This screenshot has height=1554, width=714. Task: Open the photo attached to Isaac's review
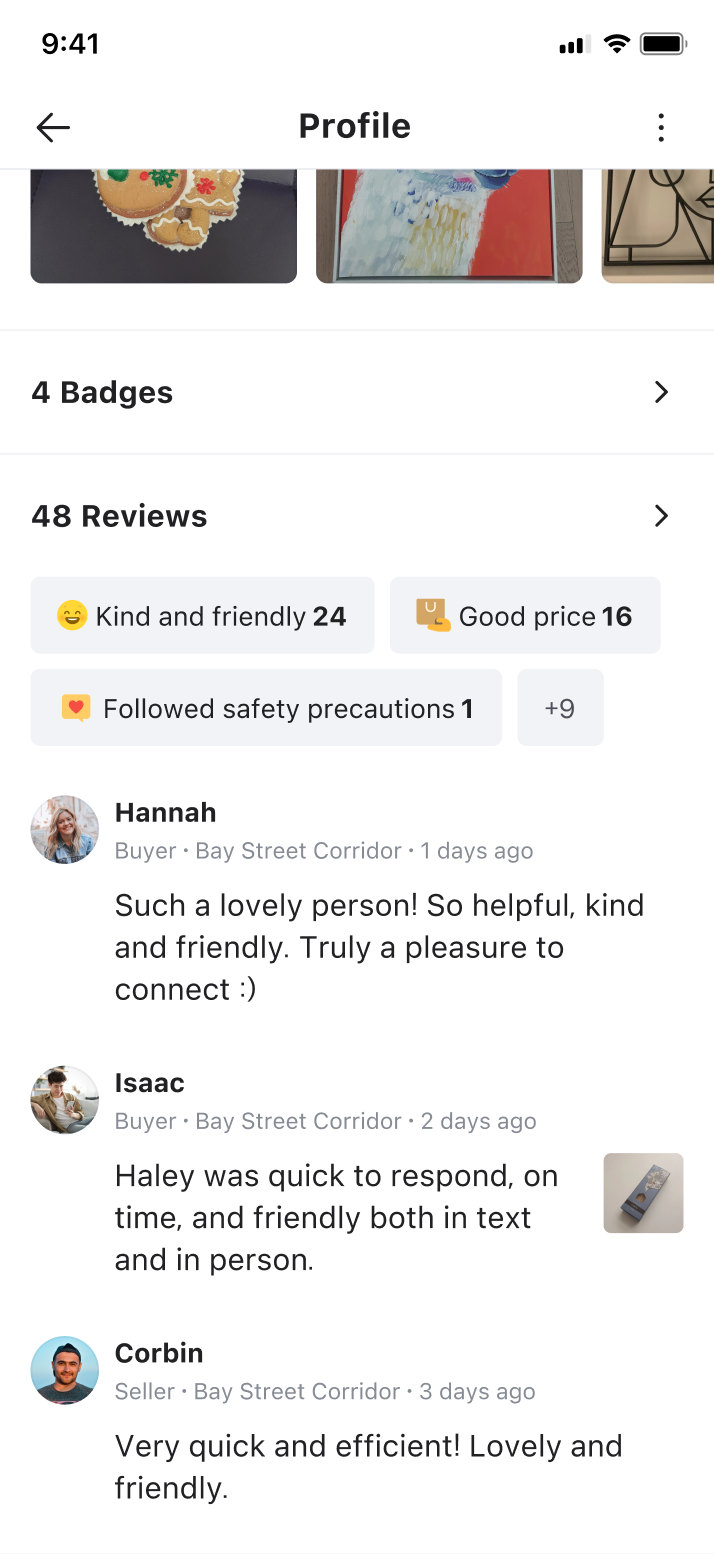[643, 1192]
